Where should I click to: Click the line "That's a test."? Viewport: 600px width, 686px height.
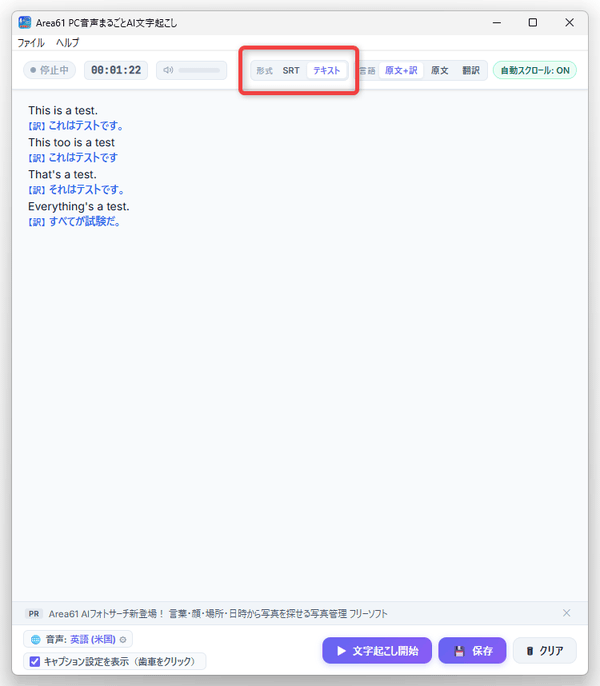(62, 174)
